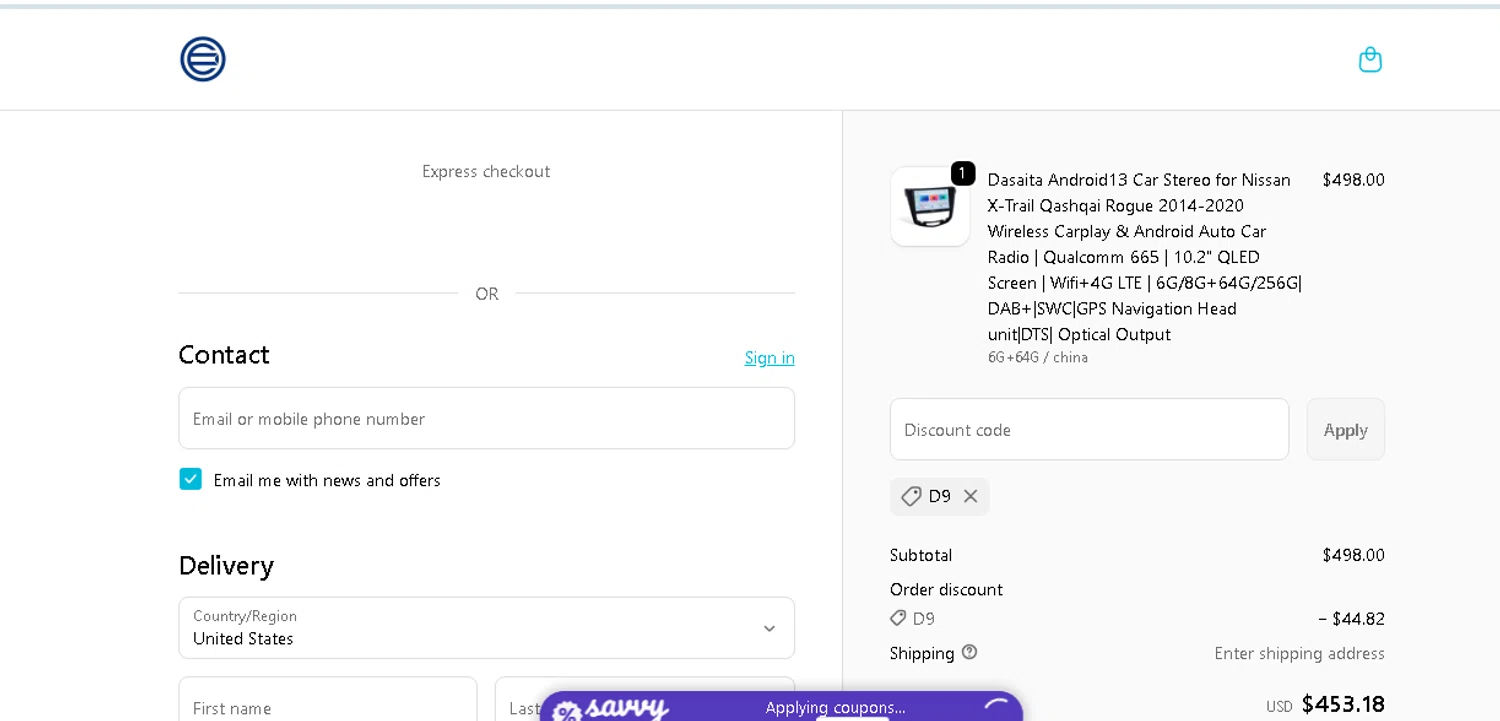Click the Delivery section heading

pyautogui.click(x=226, y=565)
